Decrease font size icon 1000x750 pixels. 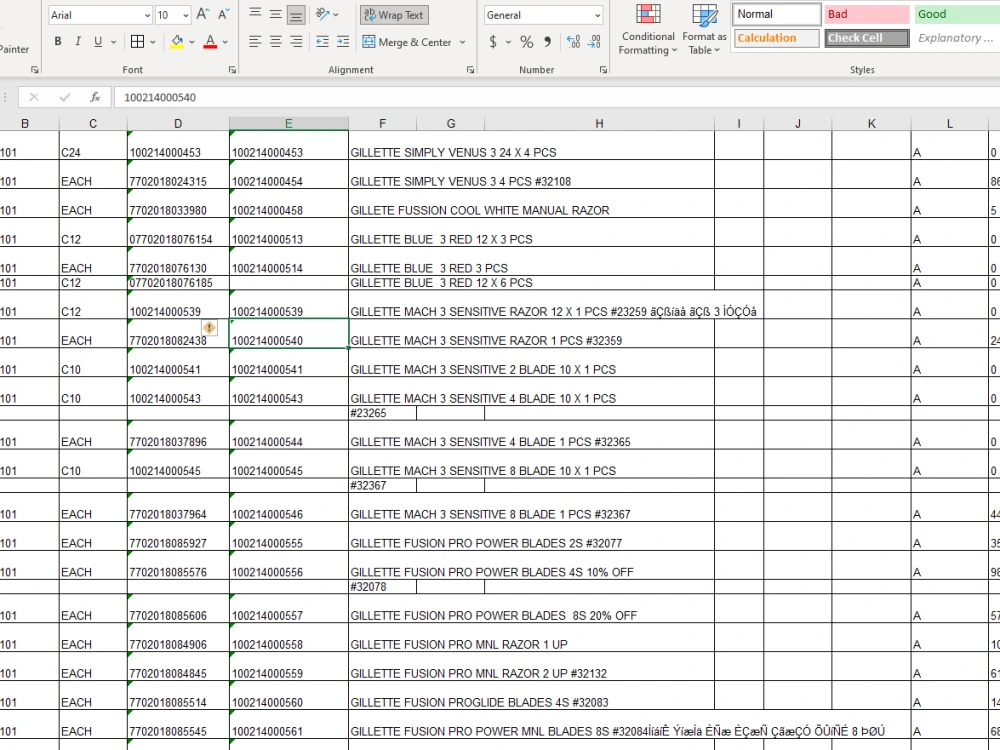pos(223,15)
